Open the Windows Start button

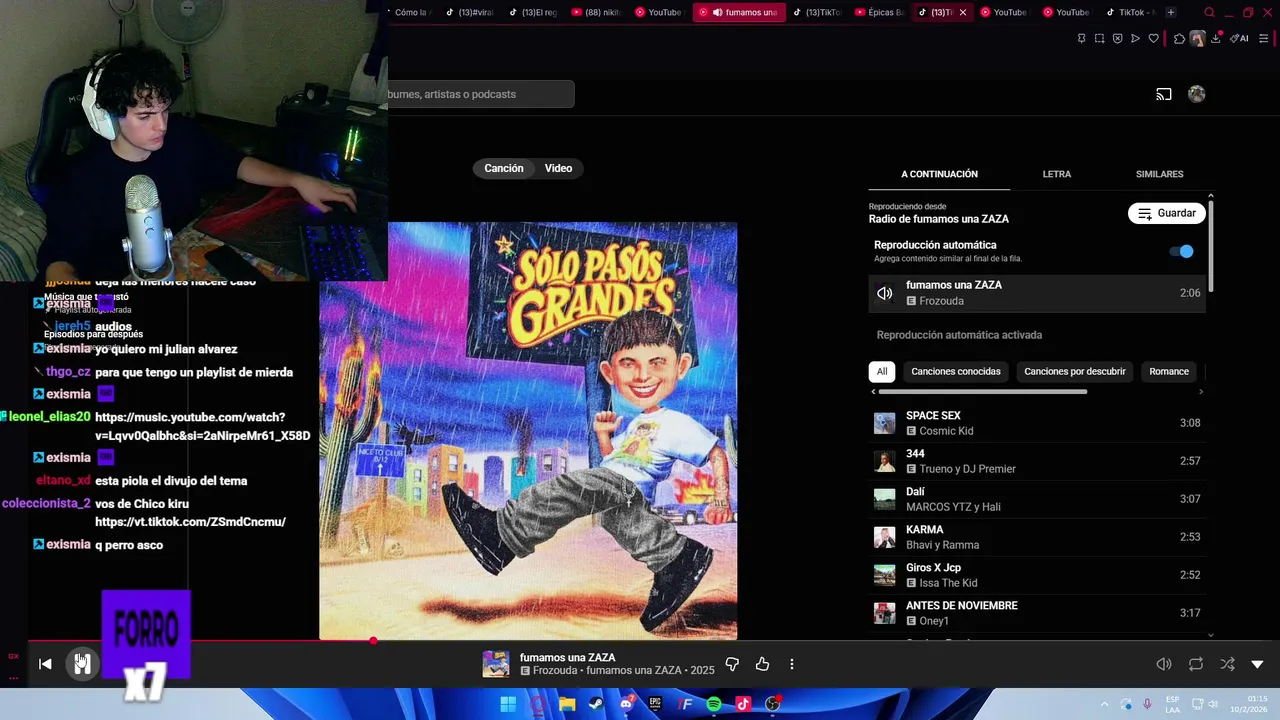(x=508, y=704)
